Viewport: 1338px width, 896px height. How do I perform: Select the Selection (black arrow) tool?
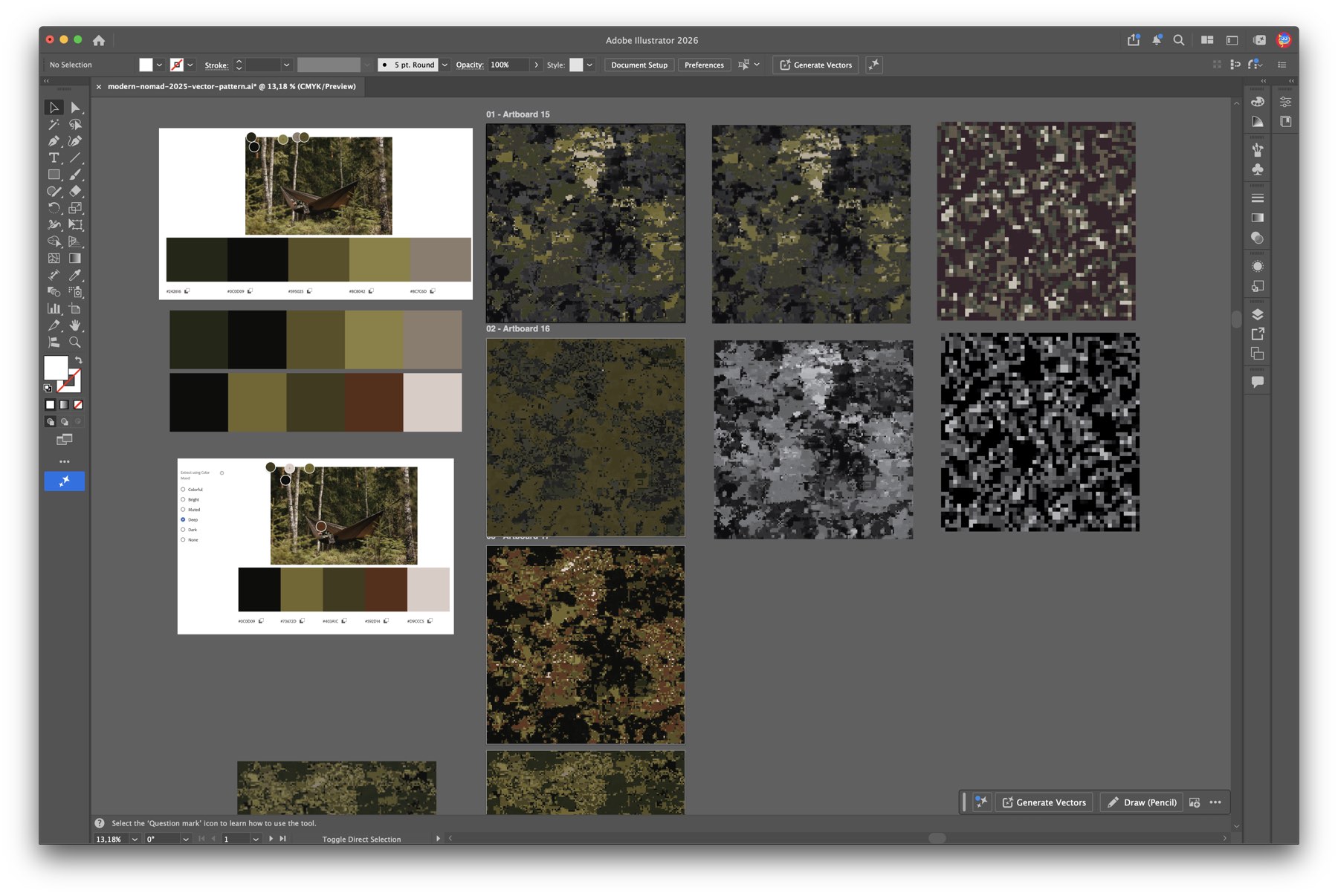point(54,108)
